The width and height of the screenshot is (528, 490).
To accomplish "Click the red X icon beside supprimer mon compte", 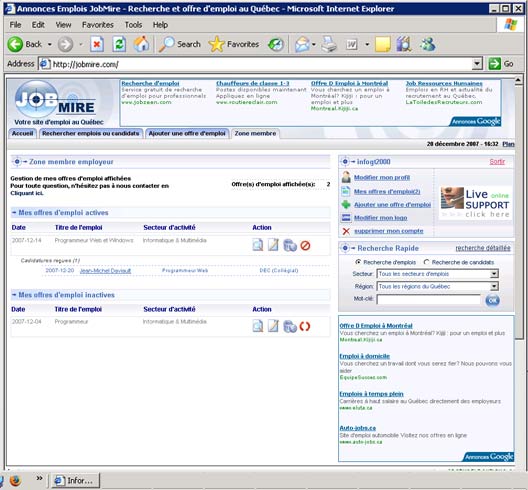I will point(346,231).
